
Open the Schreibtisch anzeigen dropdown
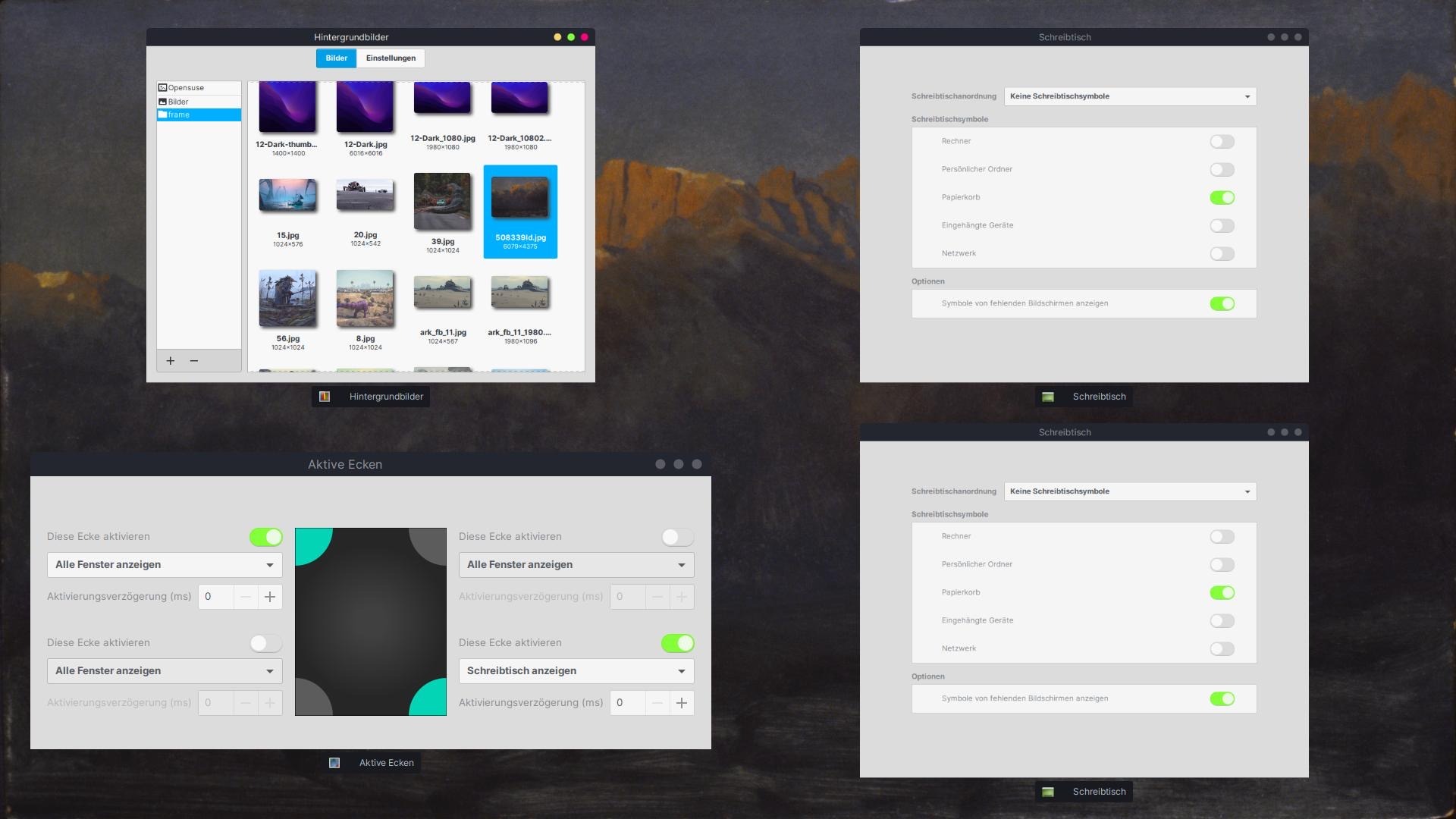576,671
